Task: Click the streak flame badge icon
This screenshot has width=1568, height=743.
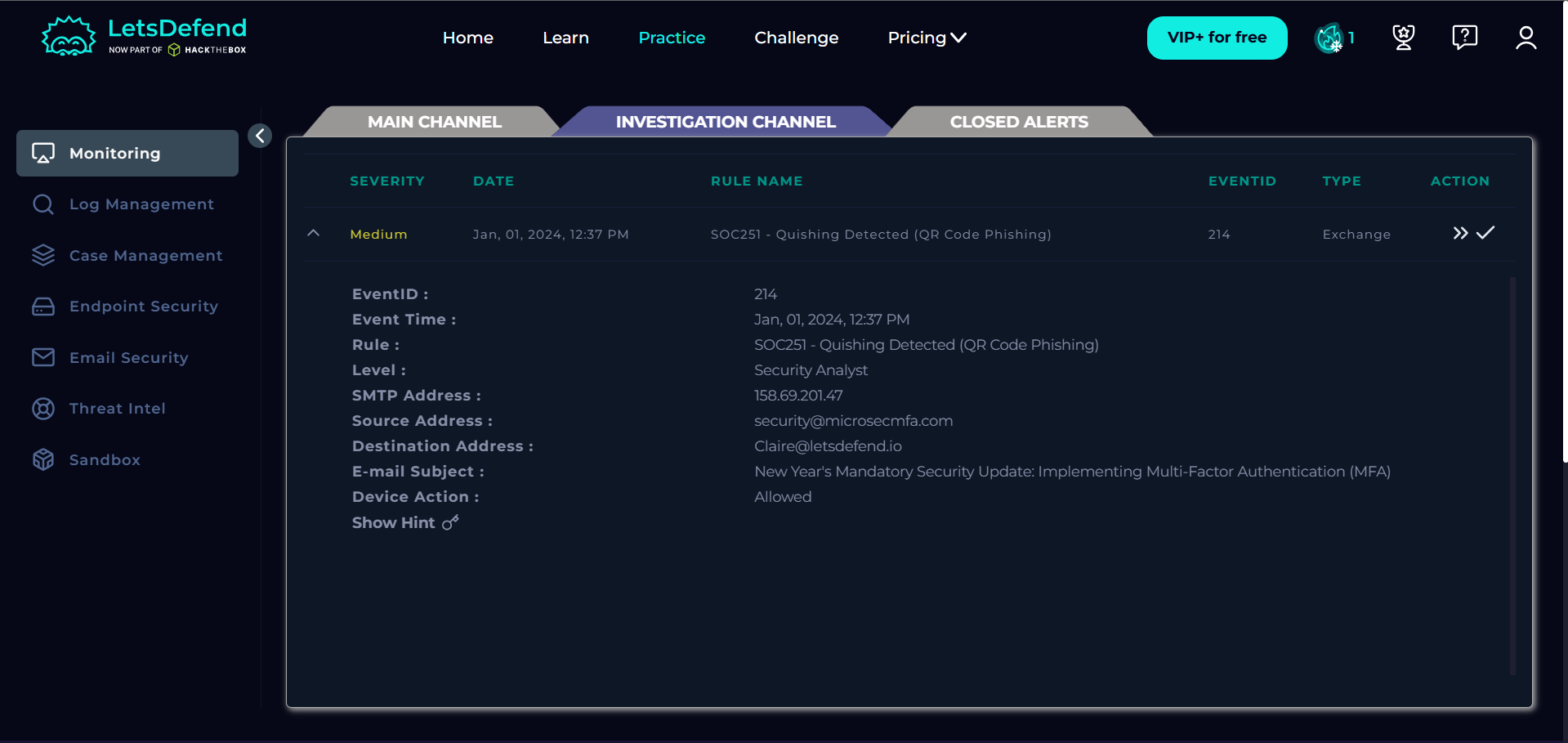Action: [x=1329, y=38]
